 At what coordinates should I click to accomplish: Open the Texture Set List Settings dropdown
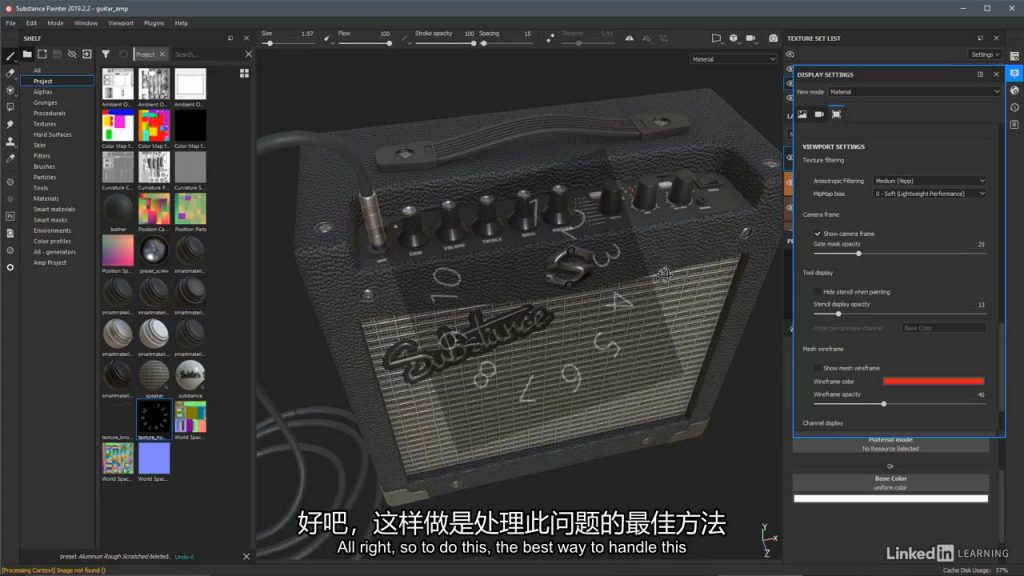coord(985,55)
